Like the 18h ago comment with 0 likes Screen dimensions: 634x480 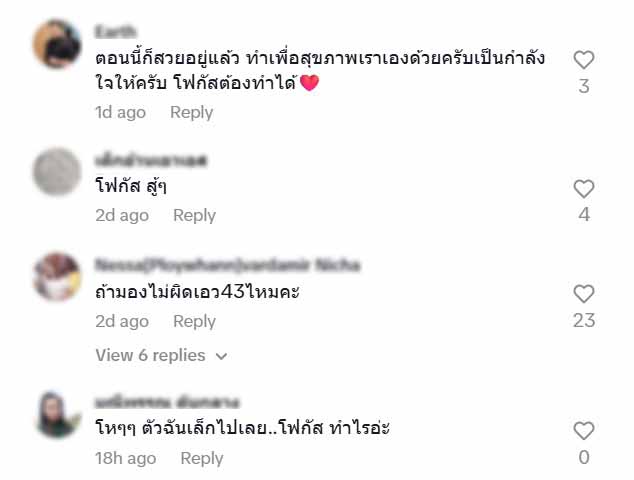583,431
